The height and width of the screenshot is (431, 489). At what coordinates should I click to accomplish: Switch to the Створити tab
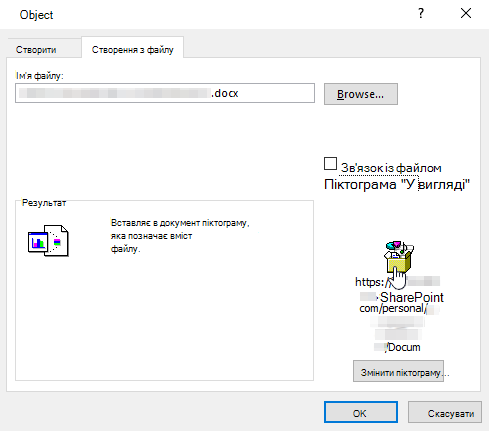click(x=36, y=50)
